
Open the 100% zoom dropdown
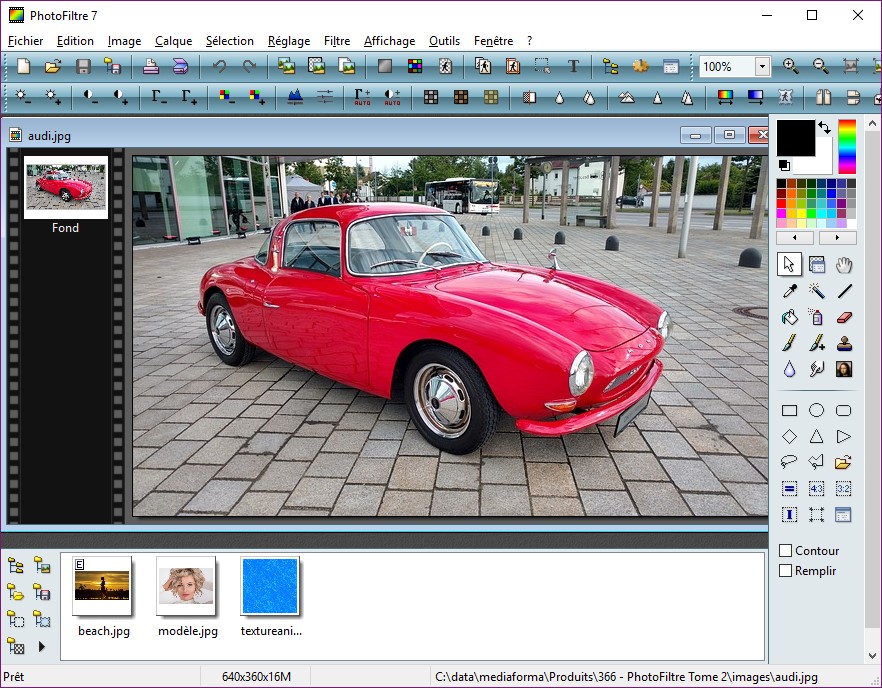(762, 67)
